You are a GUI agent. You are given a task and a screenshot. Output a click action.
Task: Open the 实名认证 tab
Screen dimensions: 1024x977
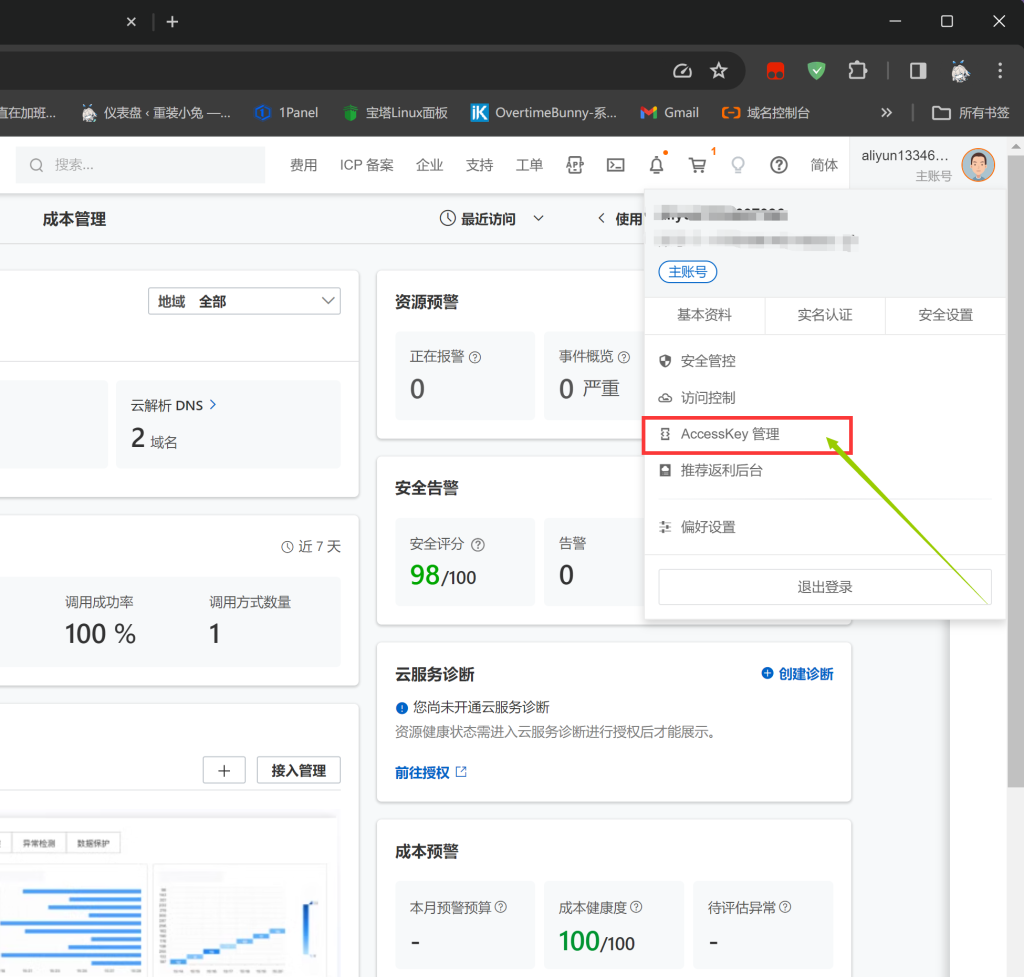point(825,315)
